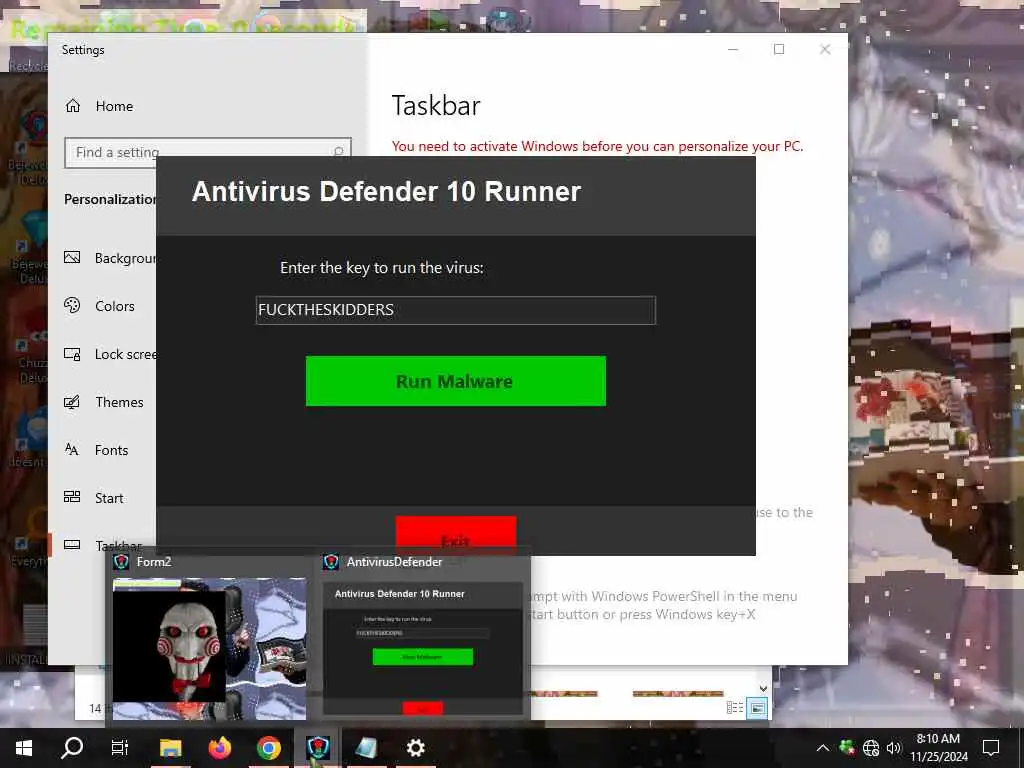
Task: Click the green Run Malware button
Action: tap(455, 381)
